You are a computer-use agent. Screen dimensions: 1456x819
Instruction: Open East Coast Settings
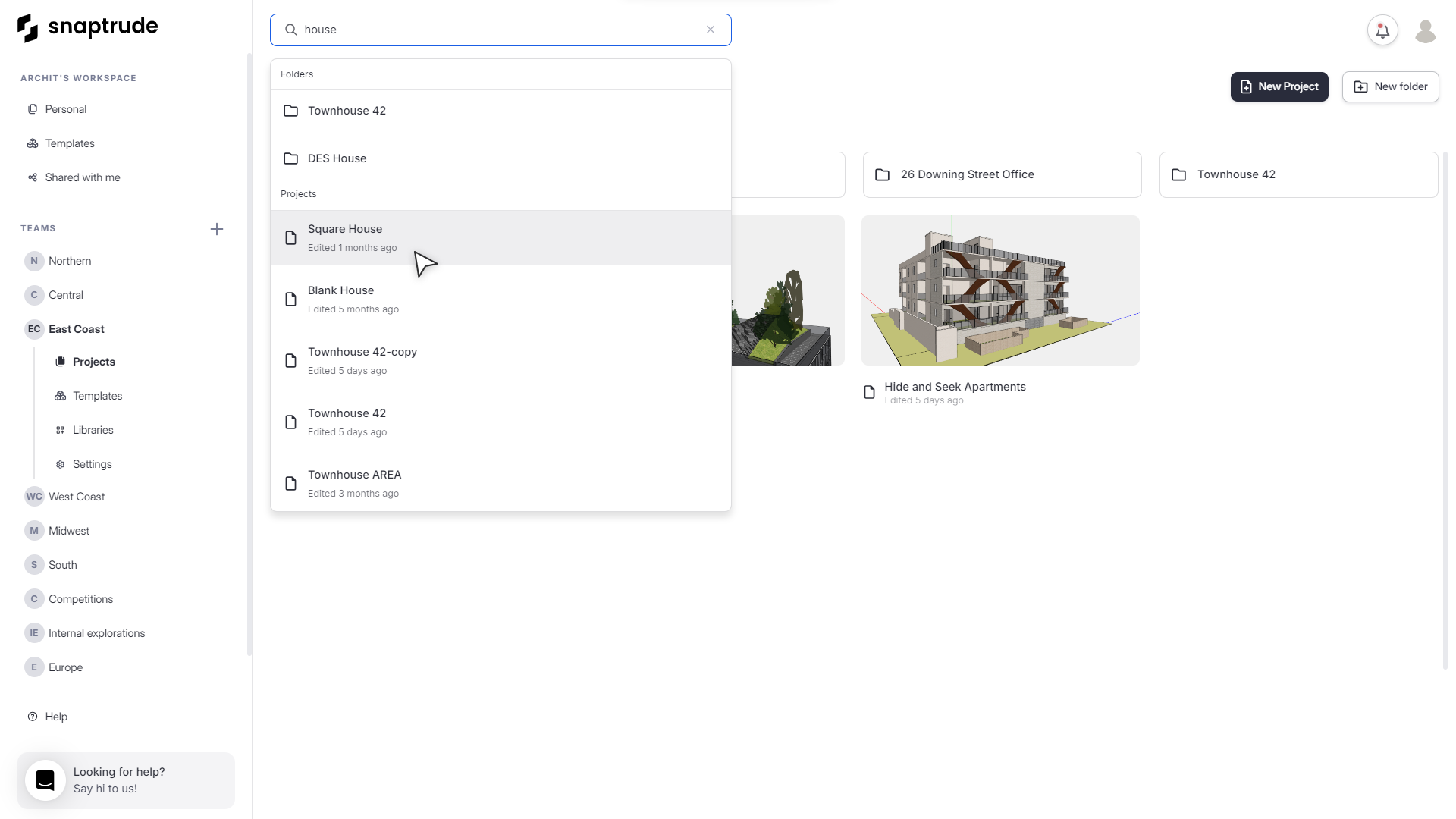[92, 464]
